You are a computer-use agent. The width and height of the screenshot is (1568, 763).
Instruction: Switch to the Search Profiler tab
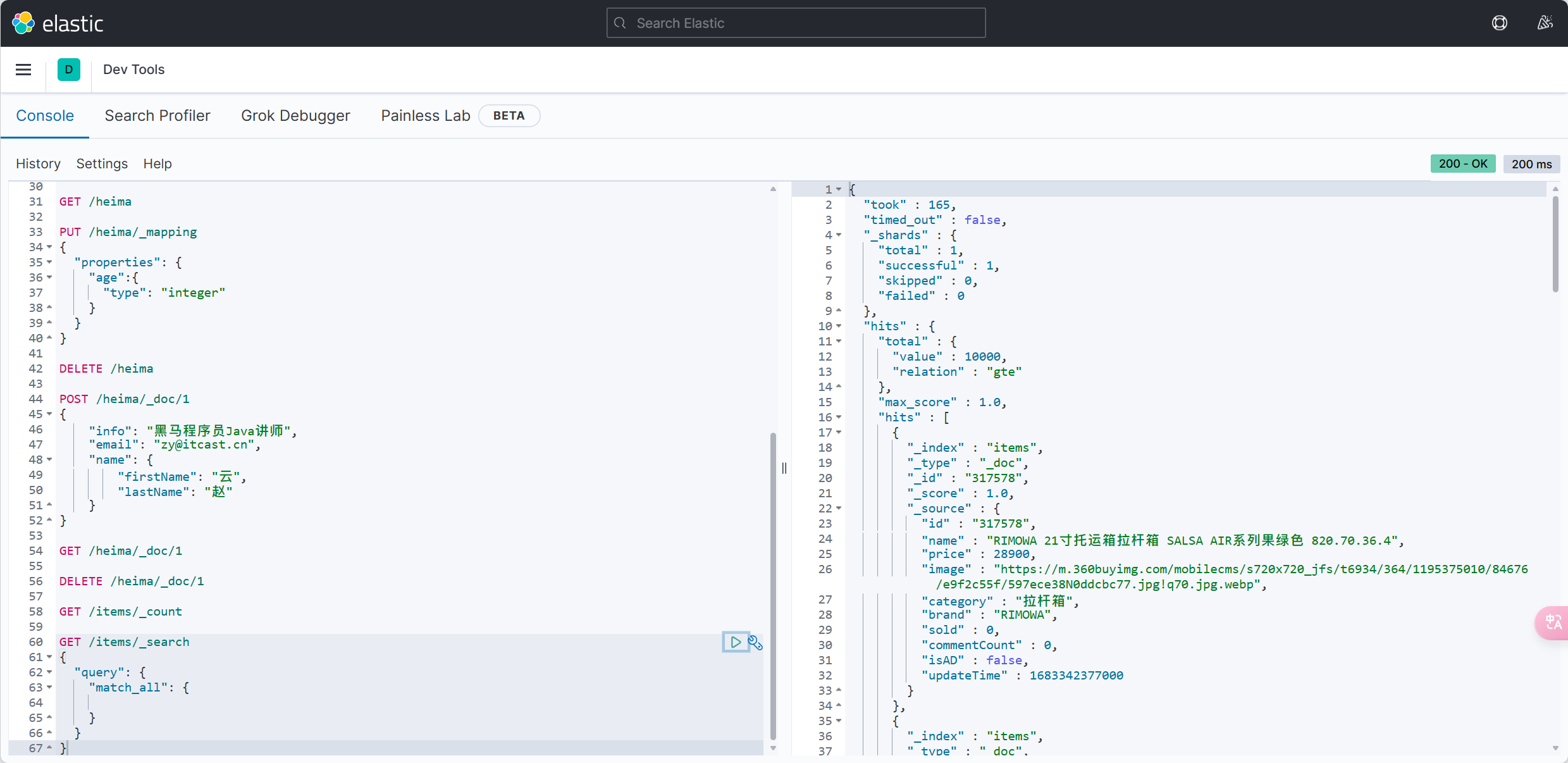tap(157, 116)
